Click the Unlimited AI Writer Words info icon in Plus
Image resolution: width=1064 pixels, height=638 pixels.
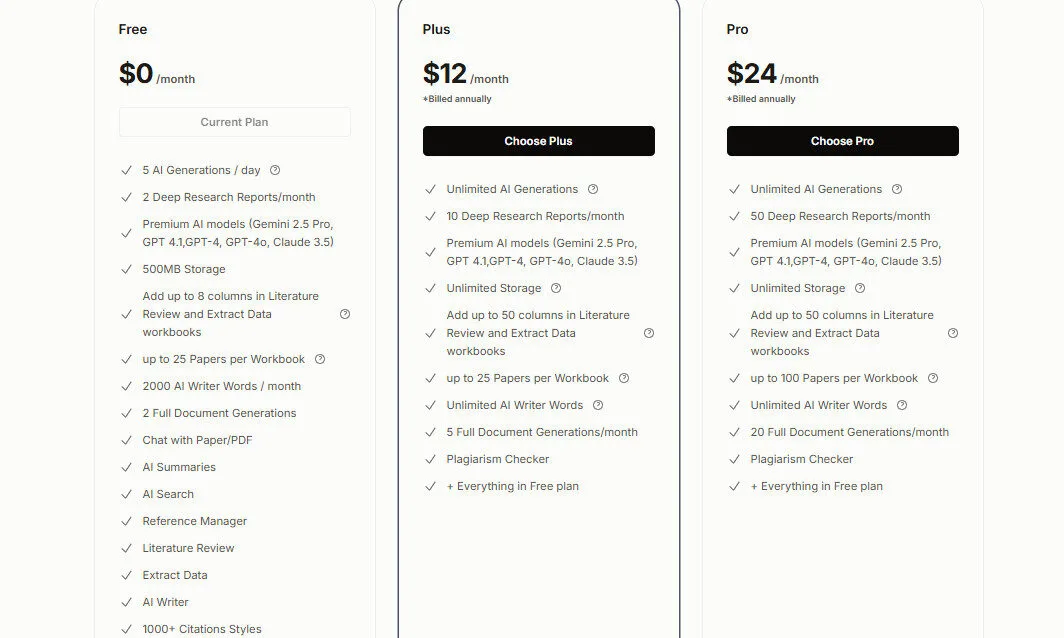tap(597, 405)
